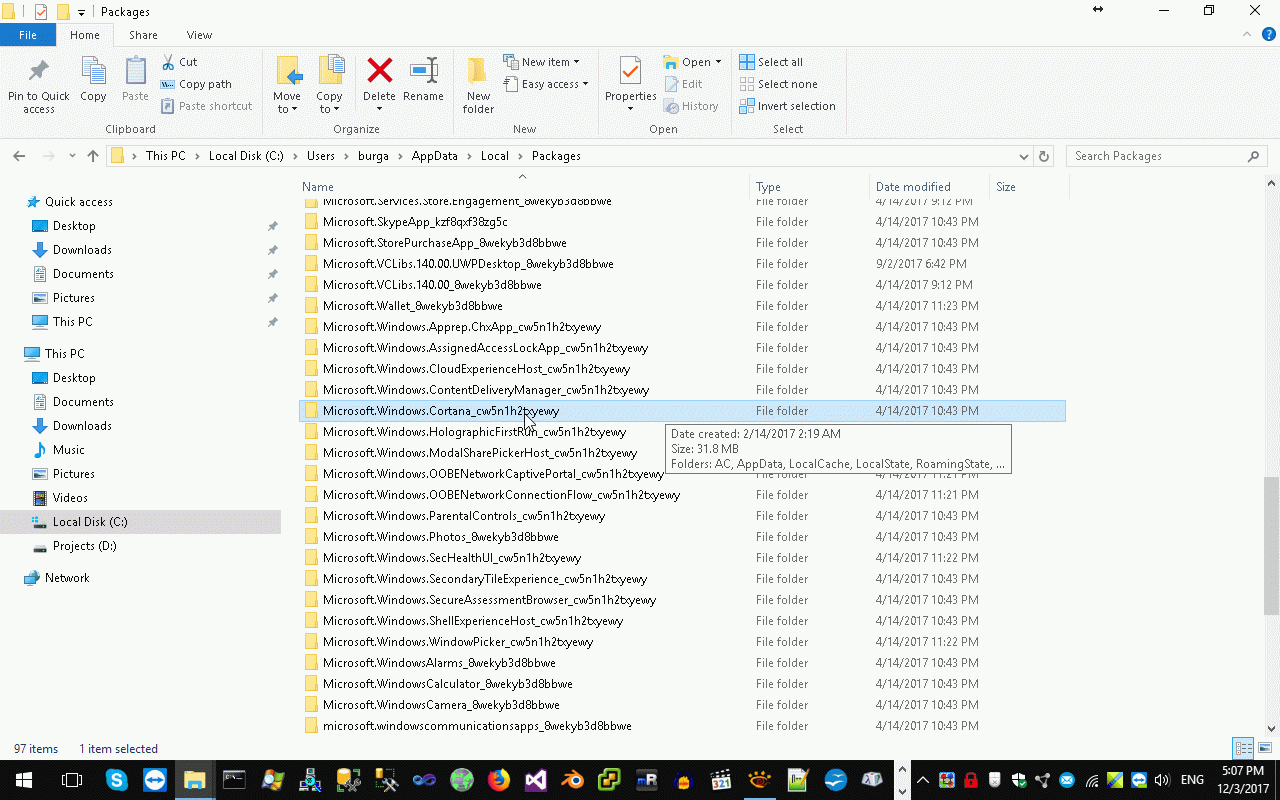
Task: Open Videos in the navigation pane
Action: 71,498
